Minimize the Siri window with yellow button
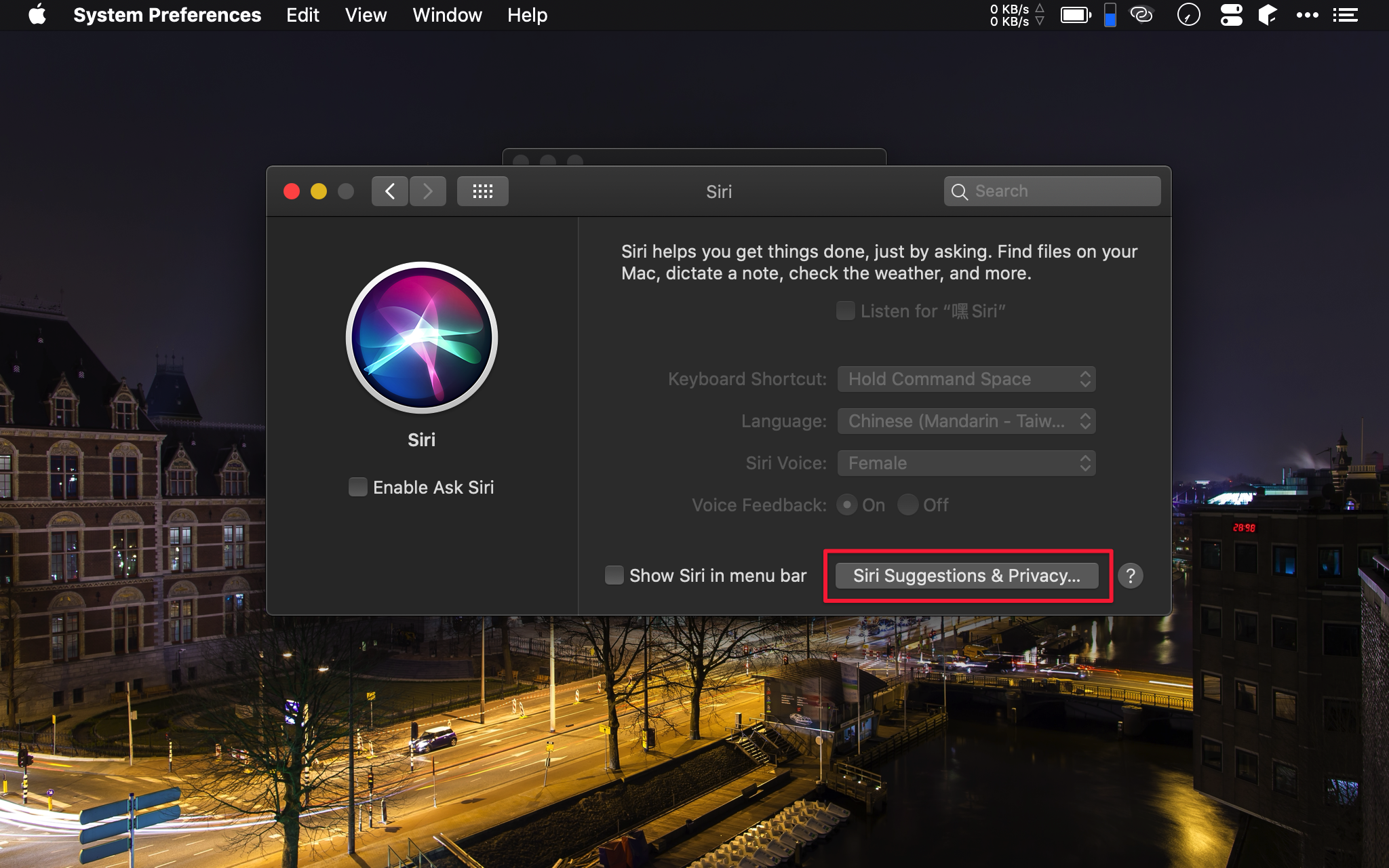 [319, 191]
